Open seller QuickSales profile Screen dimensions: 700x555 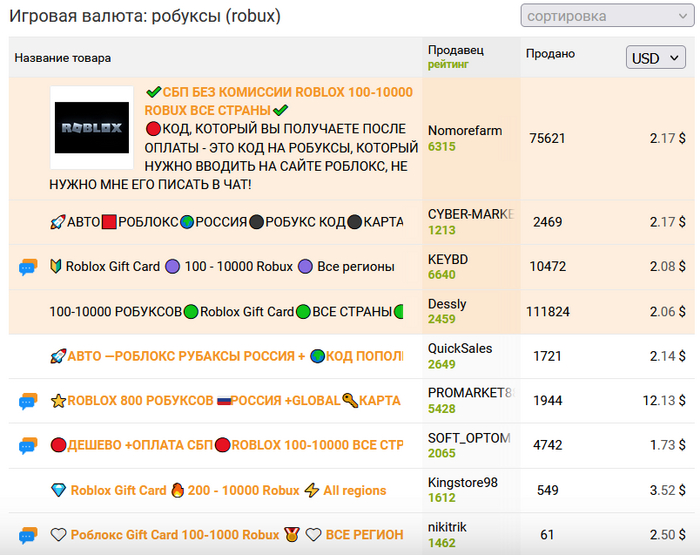tap(460, 348)
